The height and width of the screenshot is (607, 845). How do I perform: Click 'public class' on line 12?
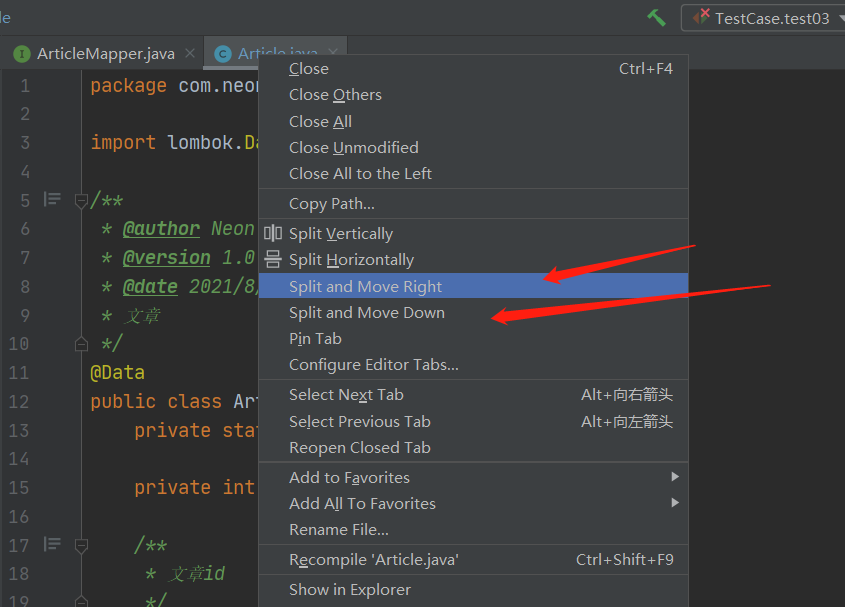pyautogui.click(x=156, y=402)
